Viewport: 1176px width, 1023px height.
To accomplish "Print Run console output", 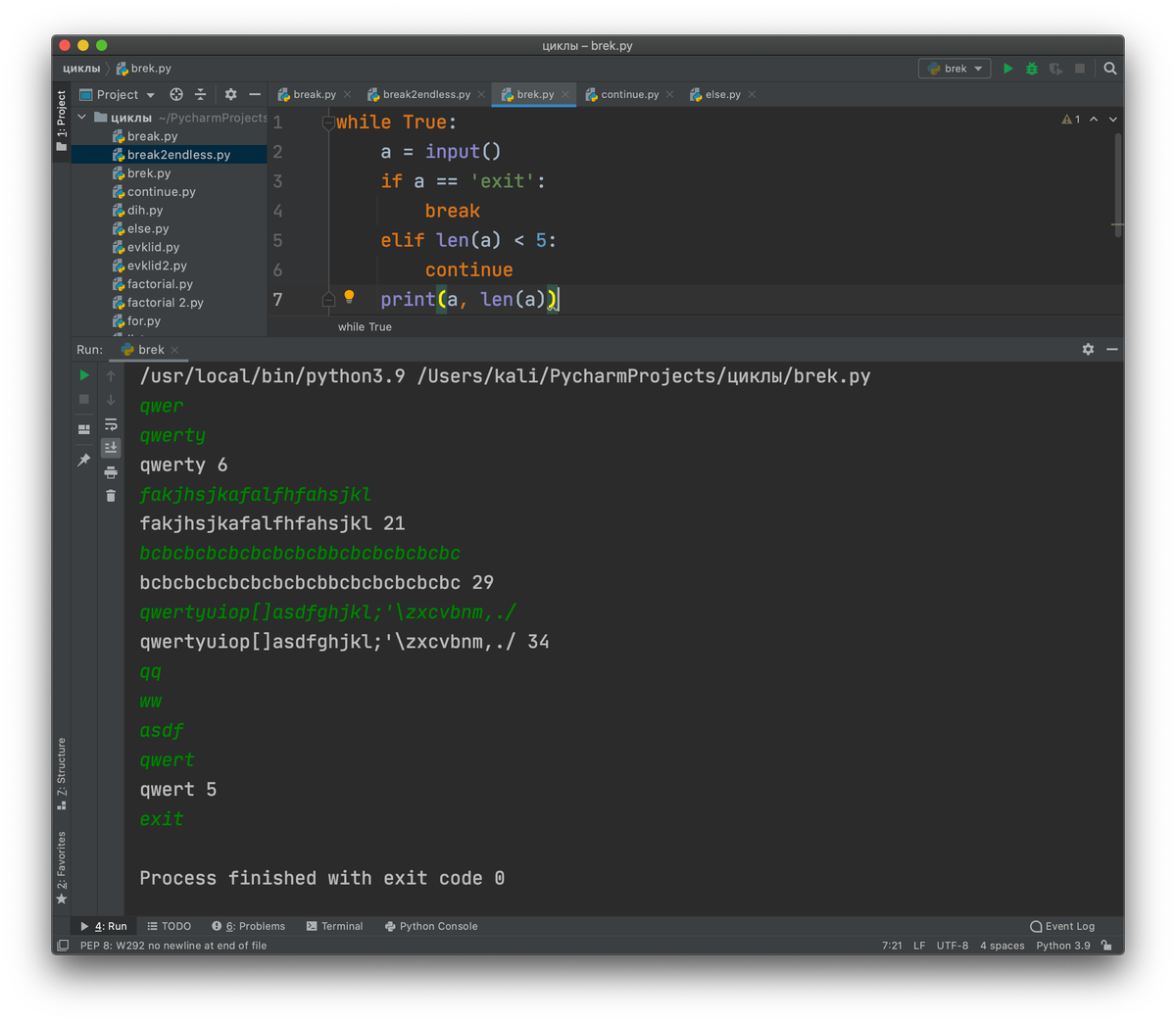I will [x=111, y=472].
